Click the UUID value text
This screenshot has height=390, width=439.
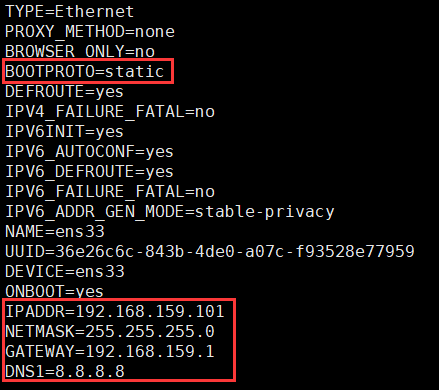(x=235, y=252)
